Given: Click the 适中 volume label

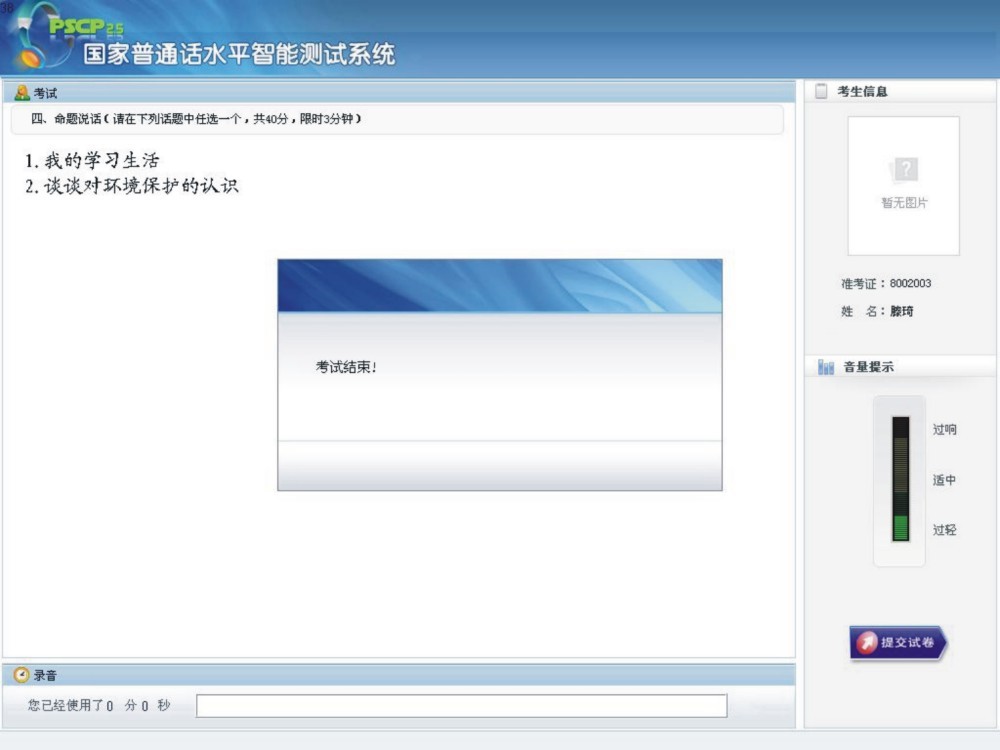Looking at the screenshot, I should (x=944, y=480).
